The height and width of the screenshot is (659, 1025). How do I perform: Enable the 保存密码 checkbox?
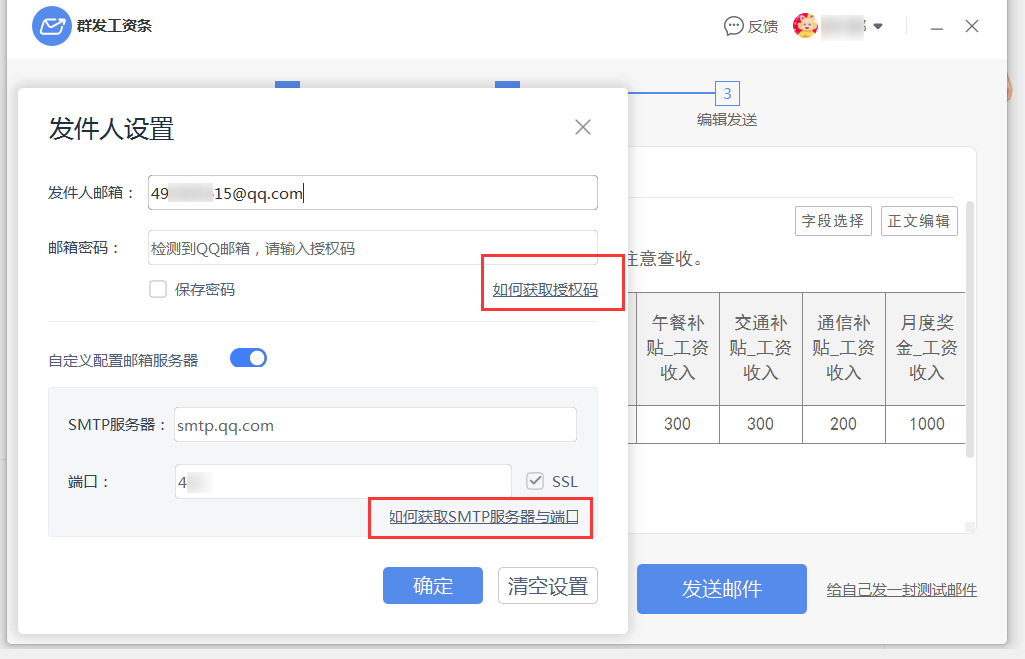pos(158,290)
